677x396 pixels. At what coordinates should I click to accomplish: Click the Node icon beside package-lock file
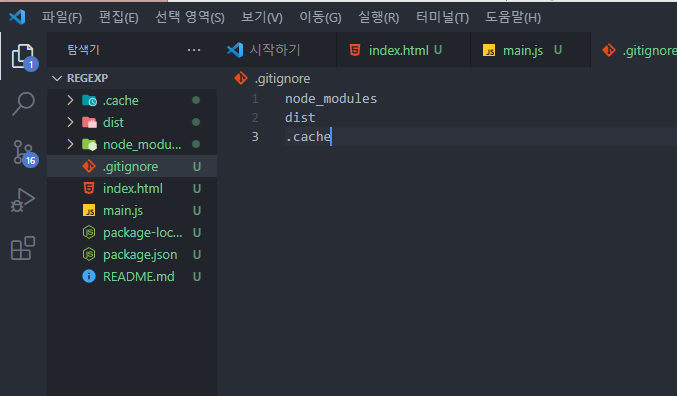(89, 232)
